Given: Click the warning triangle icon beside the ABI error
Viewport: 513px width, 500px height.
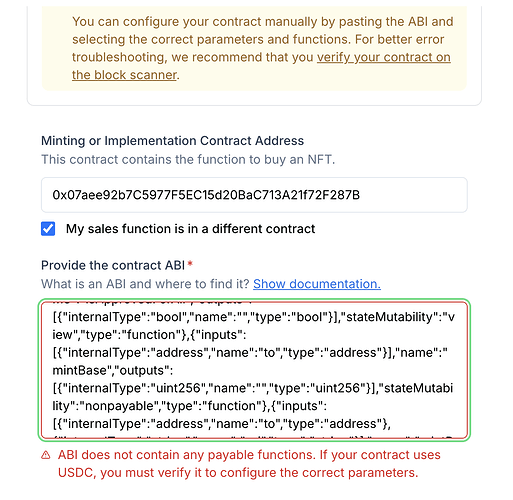Looking at the screenshot, I should click(46, 455).
